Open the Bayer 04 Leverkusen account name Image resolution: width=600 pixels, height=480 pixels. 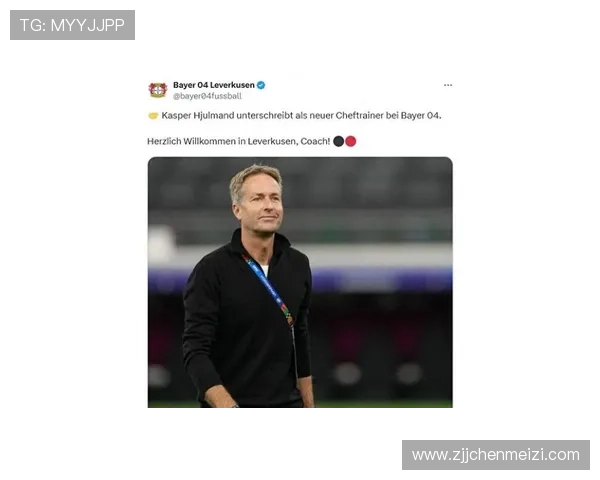[x=214, y=85]
